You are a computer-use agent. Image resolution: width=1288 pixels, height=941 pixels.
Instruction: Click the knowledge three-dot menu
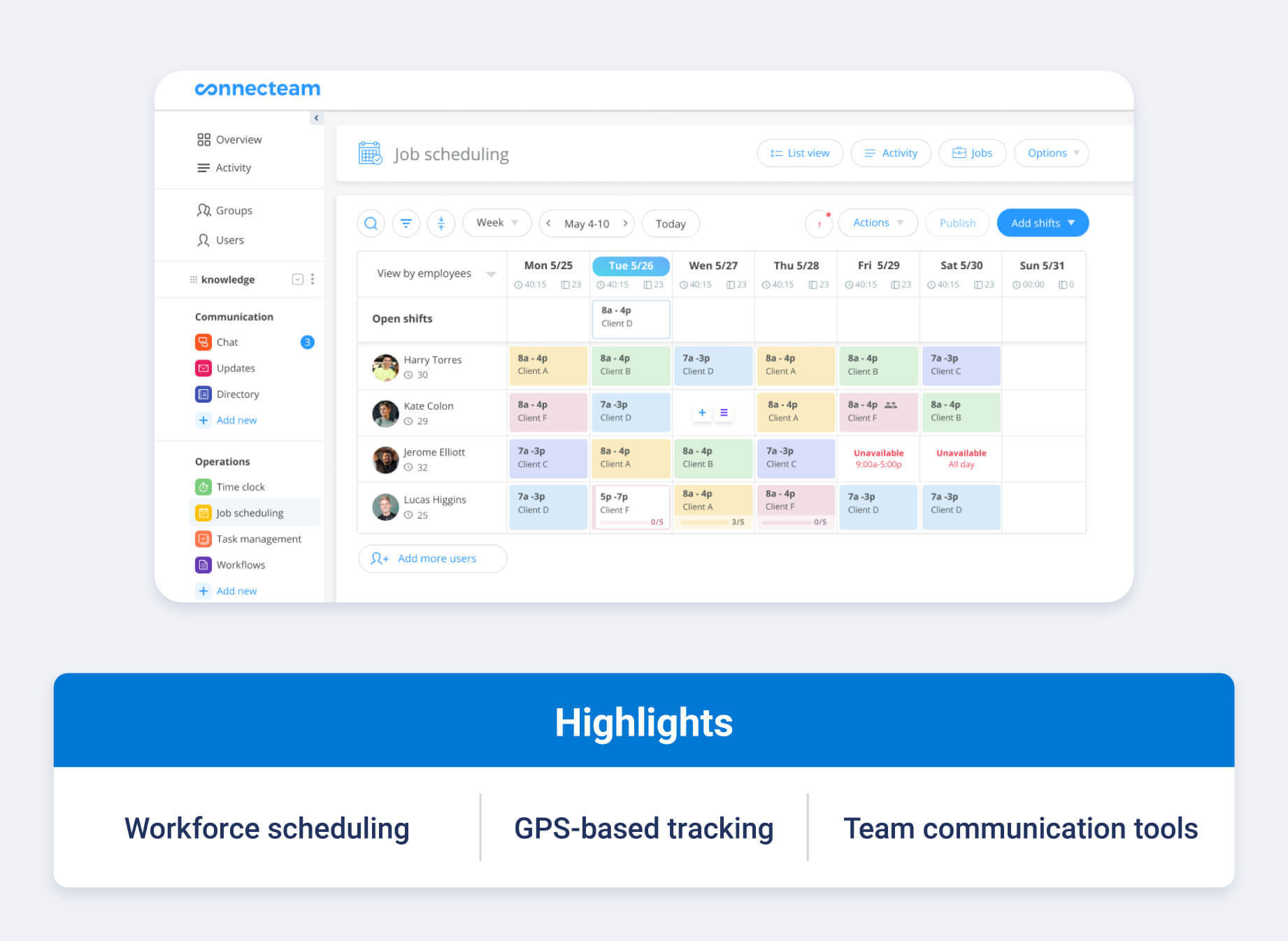pyautogui.click(x=313, y=279)
